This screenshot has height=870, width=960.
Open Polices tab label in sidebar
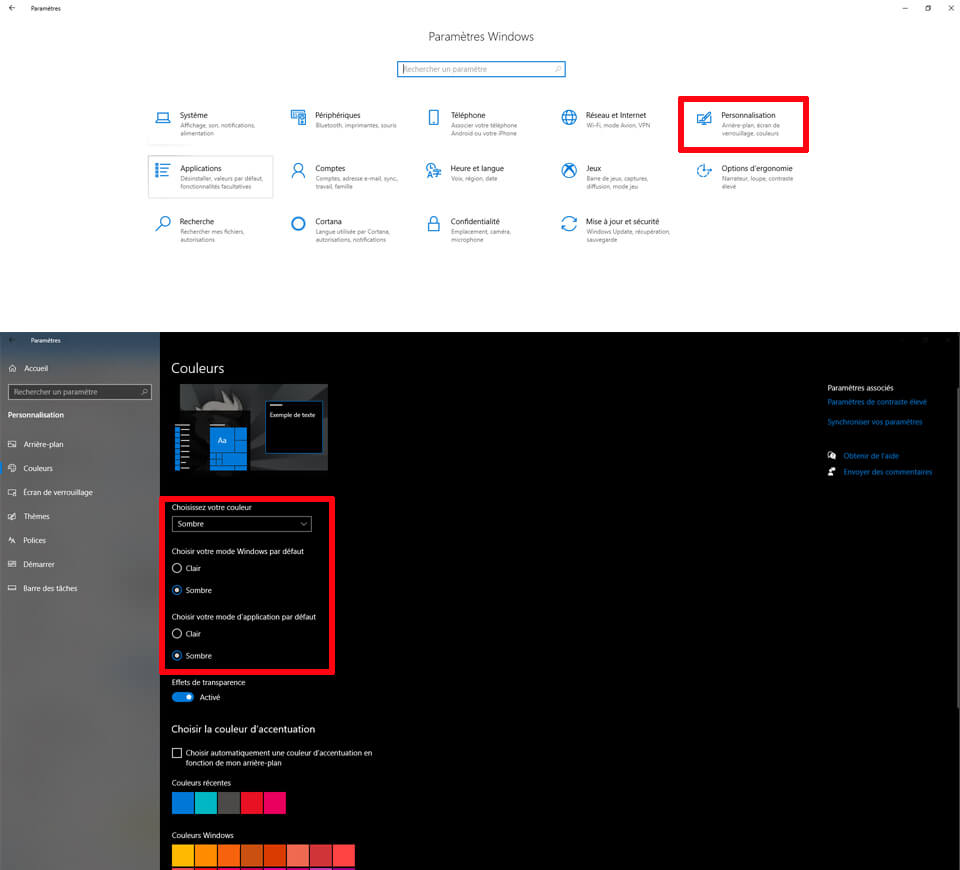pyautogui.click(x=34, y=540)
